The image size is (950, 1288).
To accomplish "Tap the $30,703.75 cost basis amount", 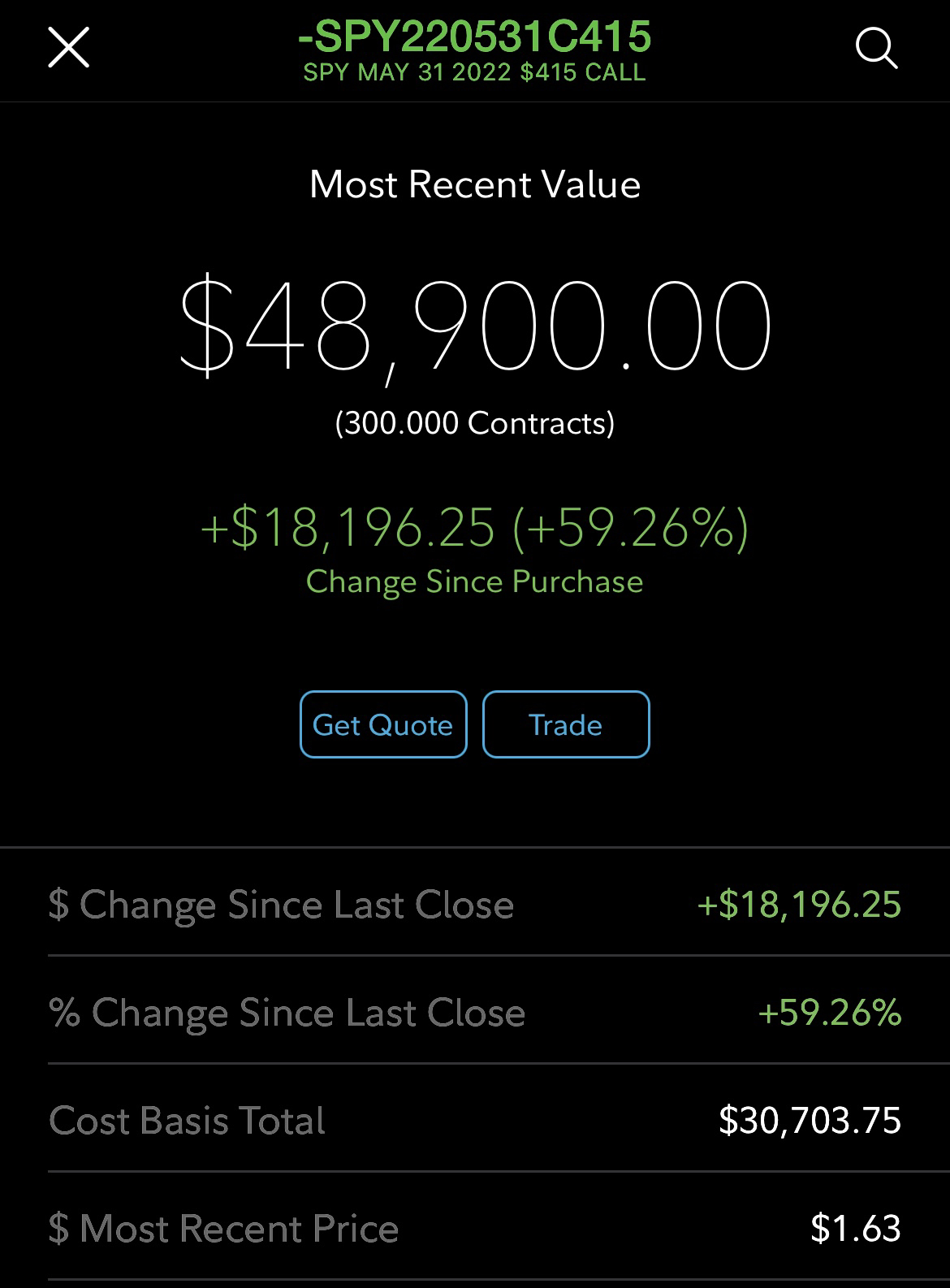I will click(810, 1121).
